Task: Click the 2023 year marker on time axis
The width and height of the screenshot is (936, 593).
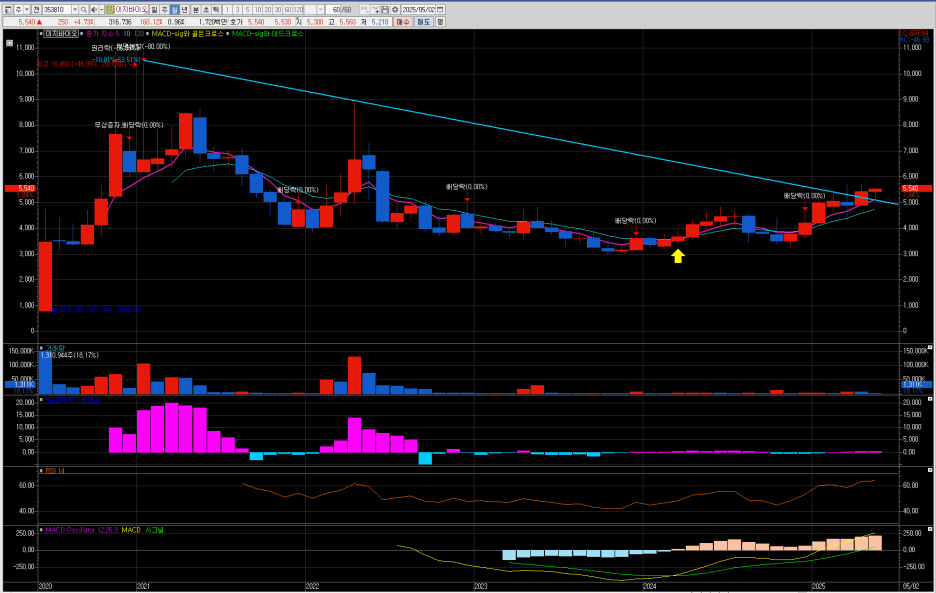Action: (481, 586)
